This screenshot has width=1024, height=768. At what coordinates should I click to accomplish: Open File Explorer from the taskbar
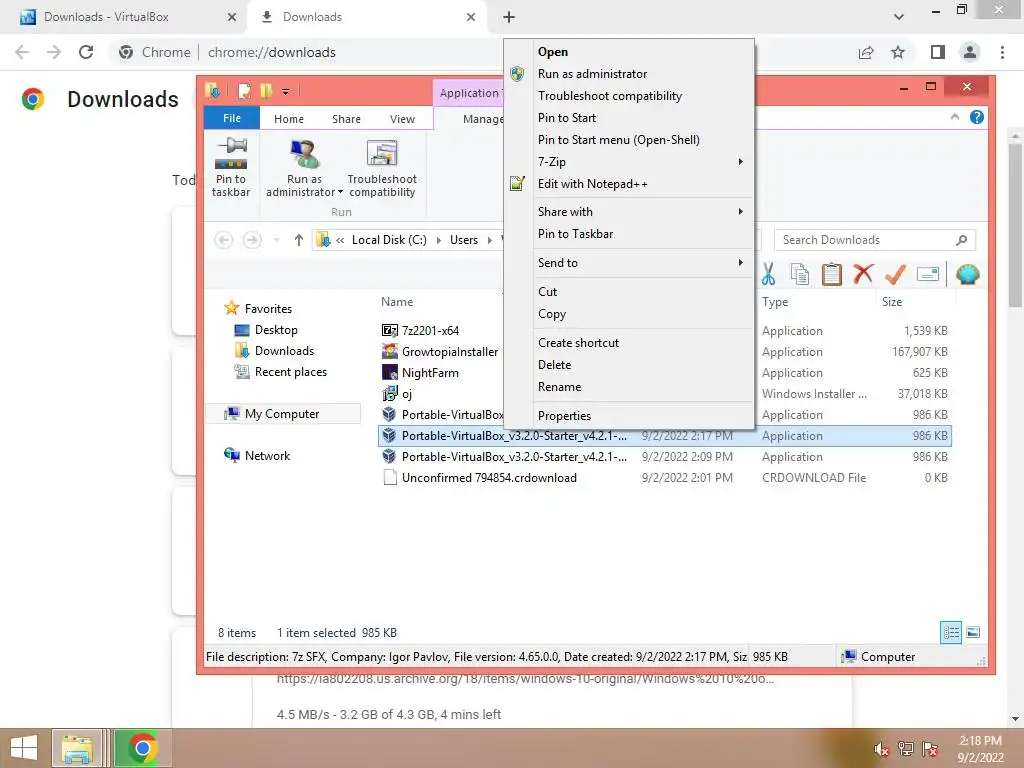tap(77, 748)
